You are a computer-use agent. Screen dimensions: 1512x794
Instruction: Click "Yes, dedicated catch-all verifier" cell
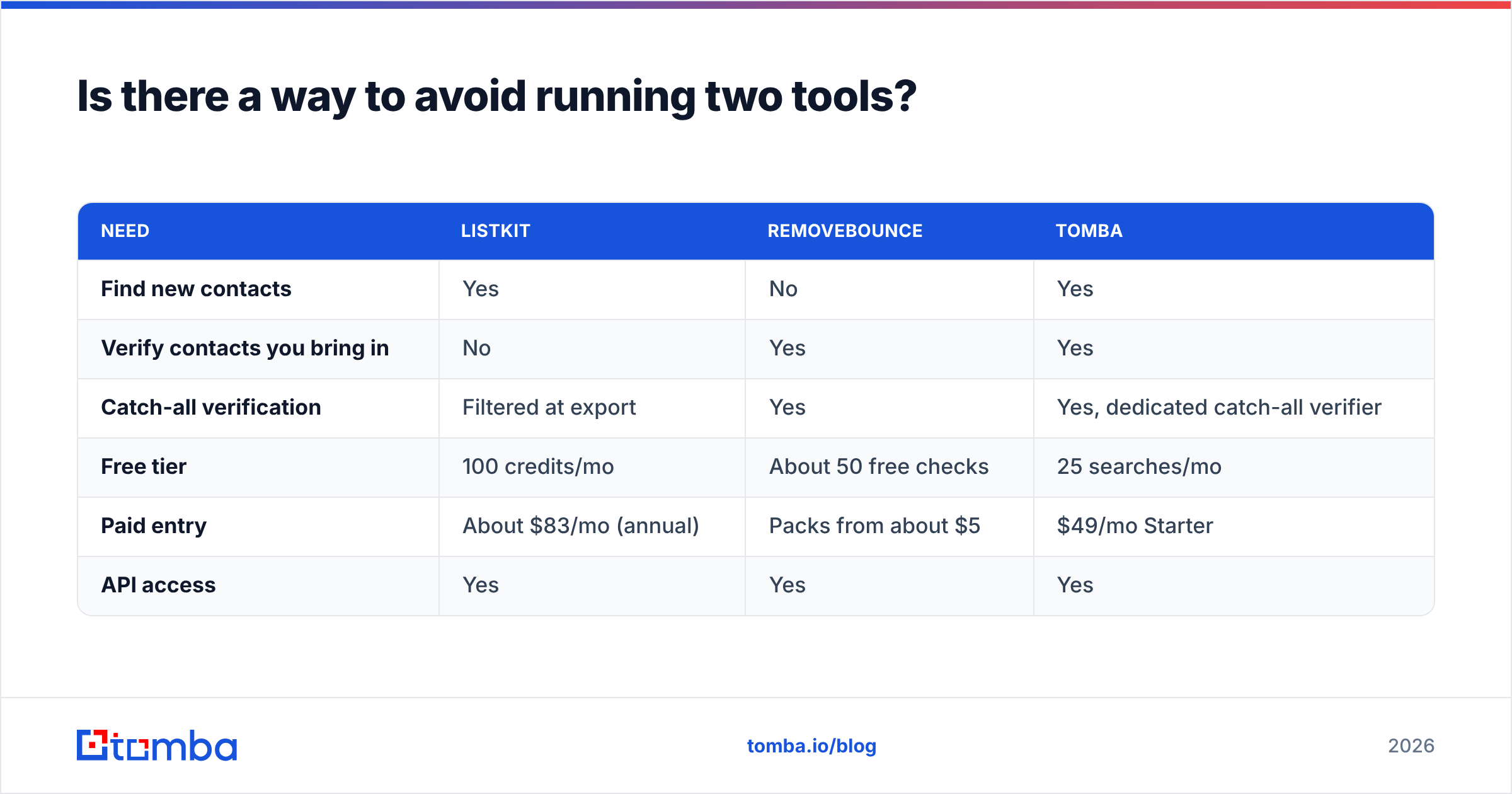(1219, 407)
